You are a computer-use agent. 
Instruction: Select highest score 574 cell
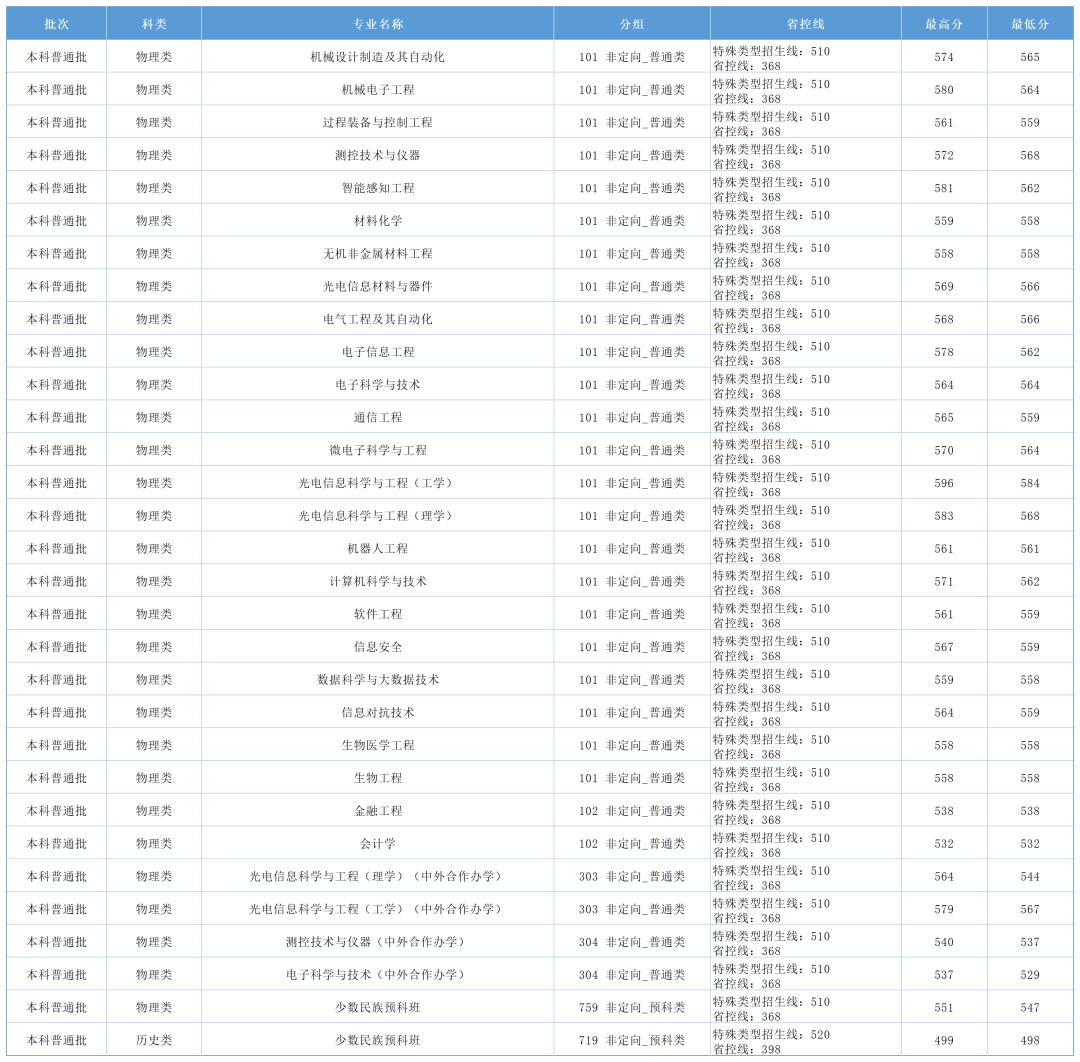[x=944, y=56]
